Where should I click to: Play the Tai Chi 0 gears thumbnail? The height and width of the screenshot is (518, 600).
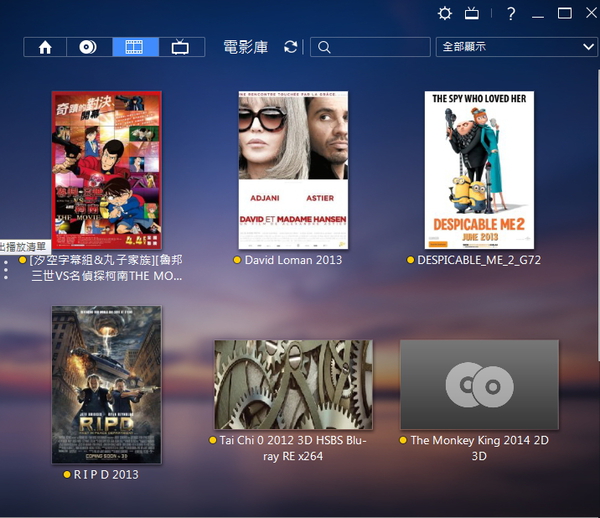tap(293, 385)
